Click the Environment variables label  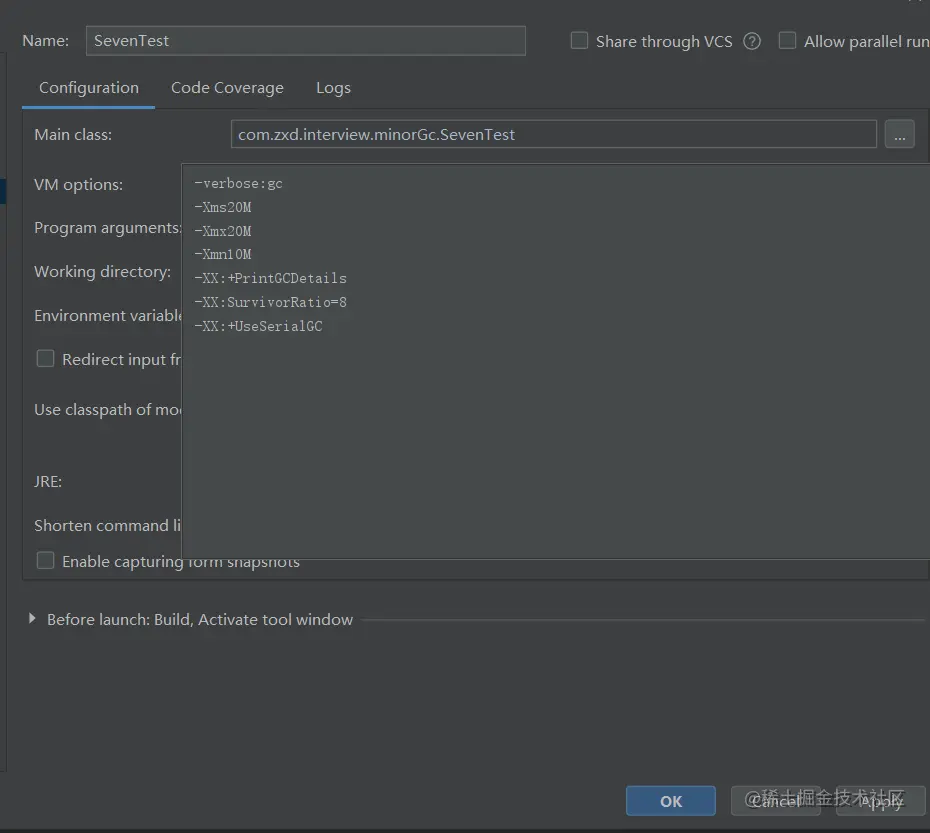click(x=107, y=316)
